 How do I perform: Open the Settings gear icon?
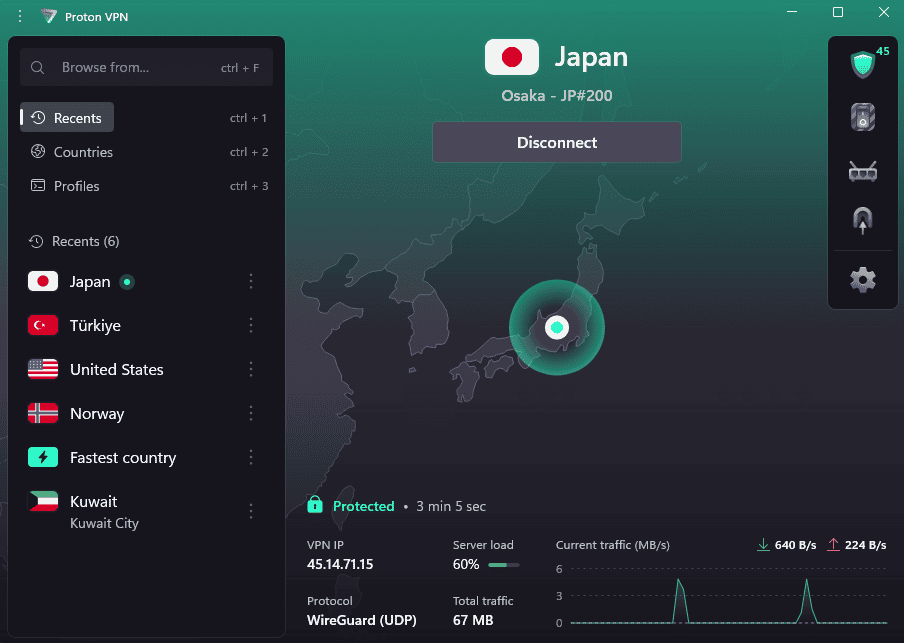point(861,279)
